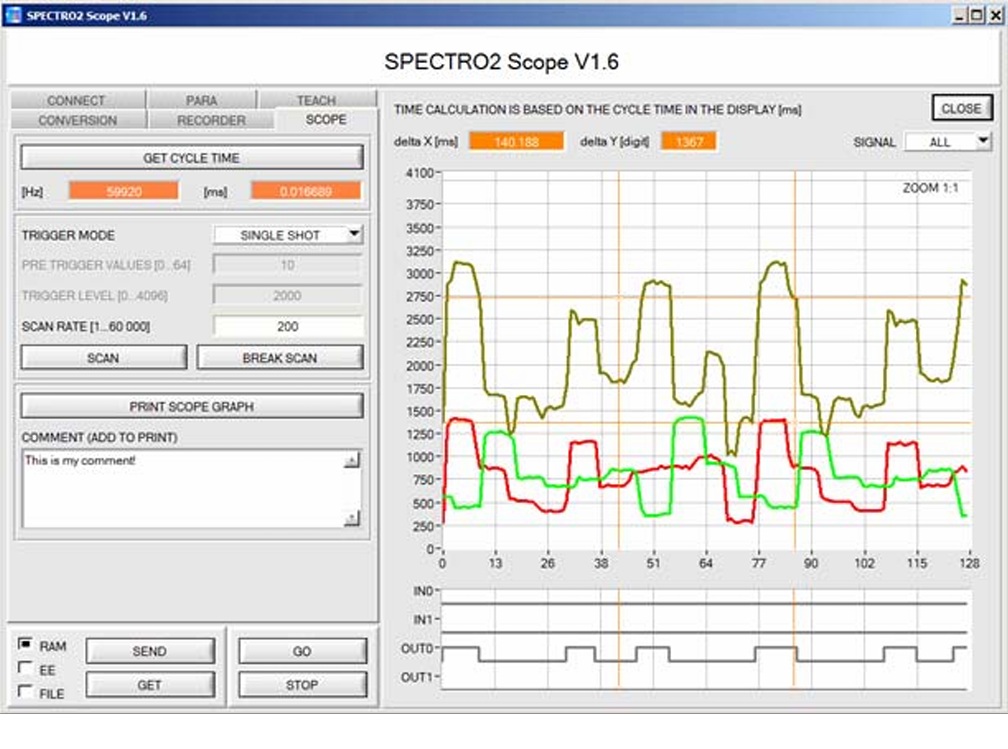The height and width of the screenshot is (749, 1008).
Task: Click the GET button
Action: [150, 685]
